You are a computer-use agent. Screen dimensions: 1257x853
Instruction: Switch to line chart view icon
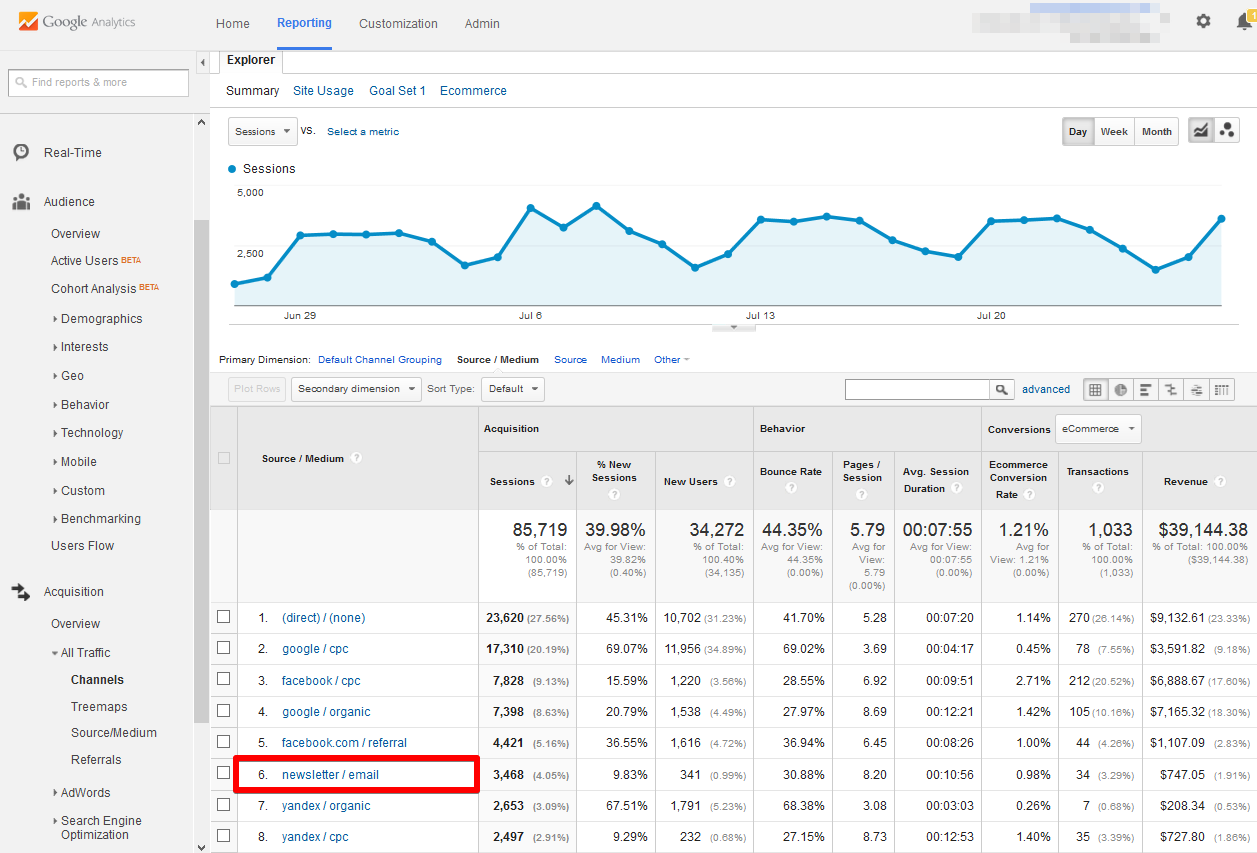coord(1200,131)
